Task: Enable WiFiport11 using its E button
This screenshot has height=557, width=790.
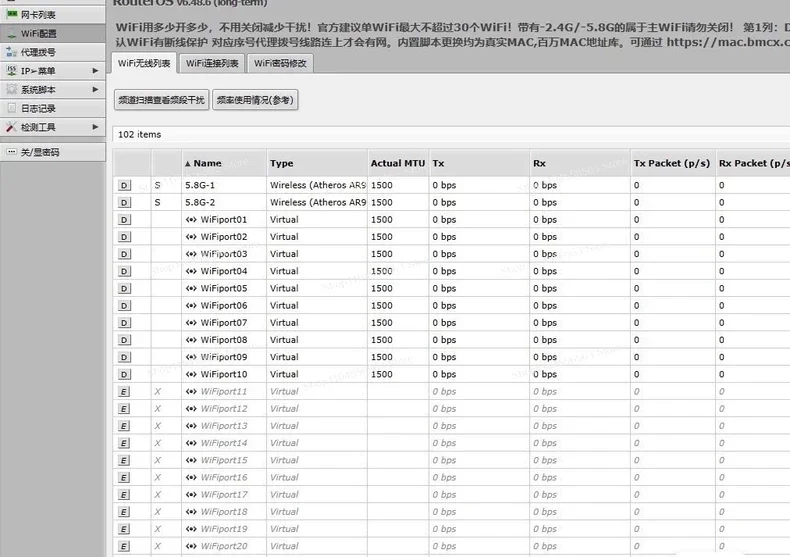Action: pos(124,392)
